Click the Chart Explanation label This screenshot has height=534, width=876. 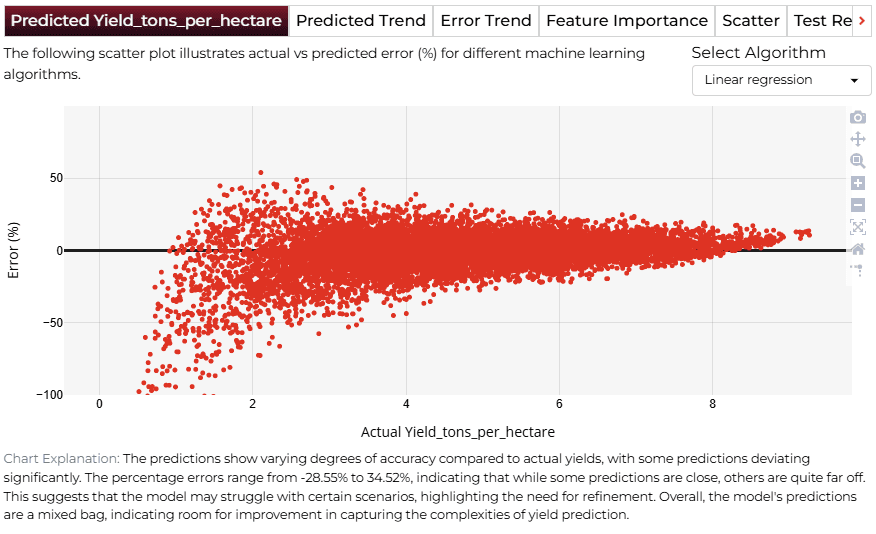pyautogui.click(x=61, y=459)
